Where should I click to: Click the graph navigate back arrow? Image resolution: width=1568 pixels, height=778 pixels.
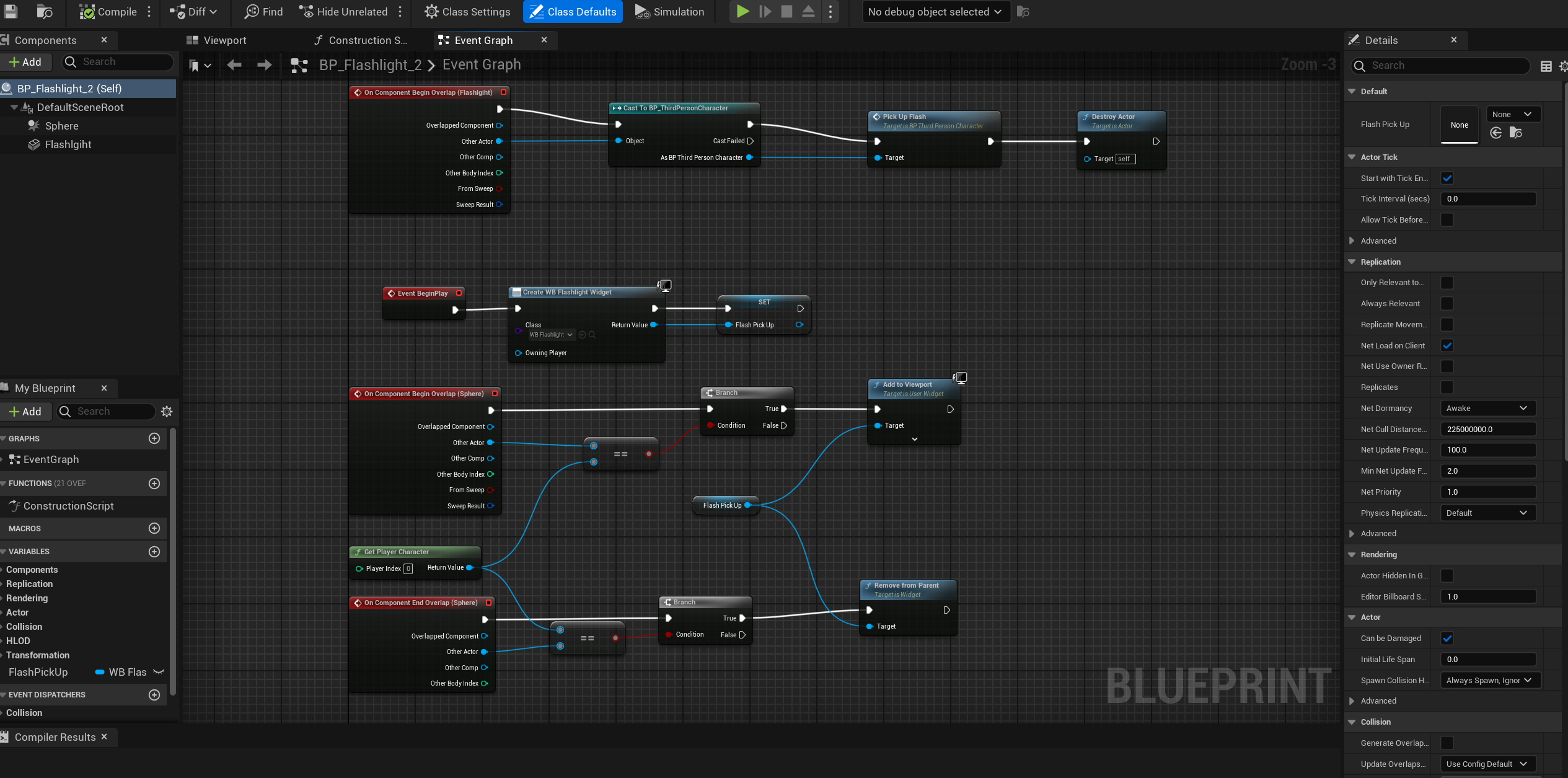coord(234,64)
